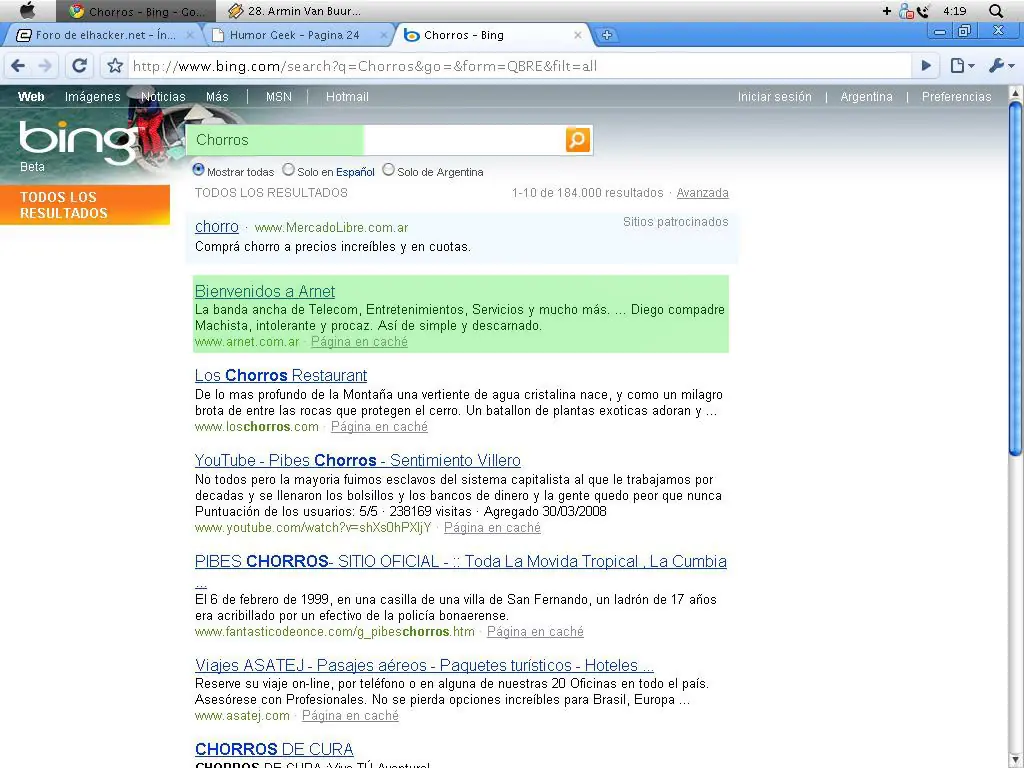Open cached page for arnet.com.ar
Viewport: 1024px width, 768px height.
click(359, 342)
